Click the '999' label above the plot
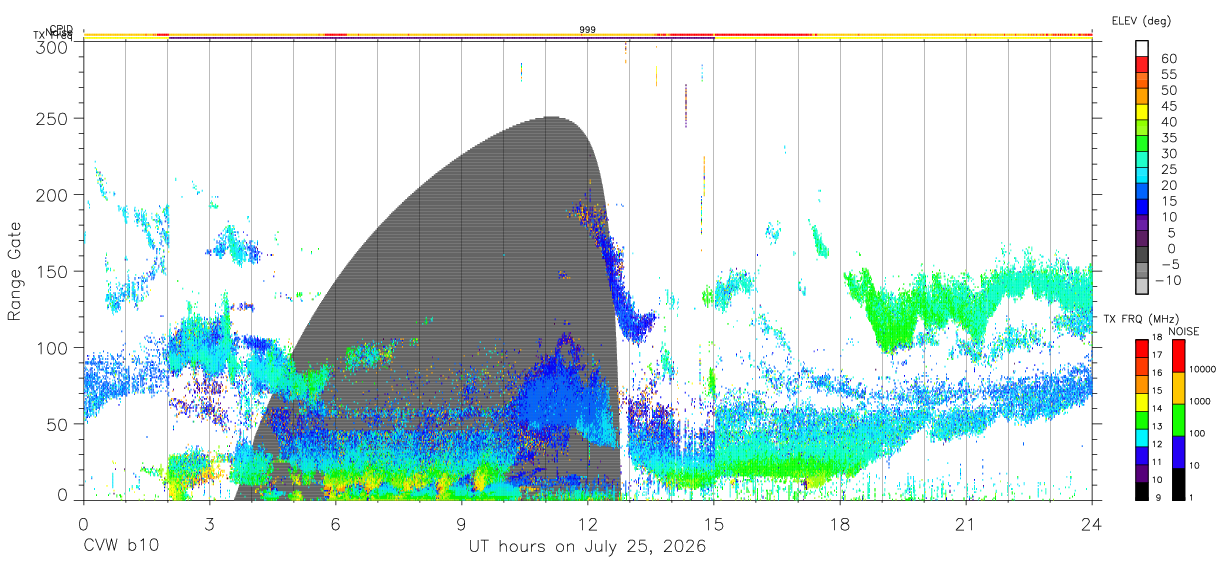 [x=588, y=30]
